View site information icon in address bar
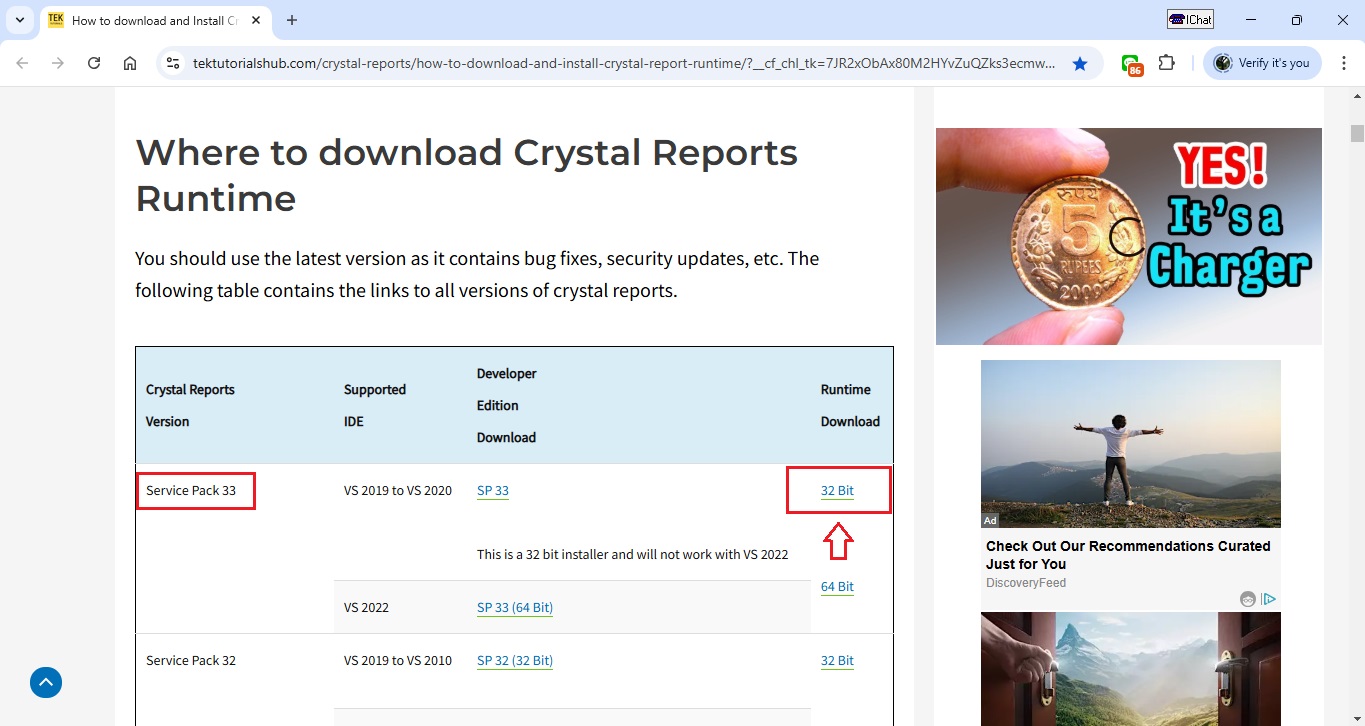Image resolution: width=1365 pixels, height=726 pixels. 173,63
